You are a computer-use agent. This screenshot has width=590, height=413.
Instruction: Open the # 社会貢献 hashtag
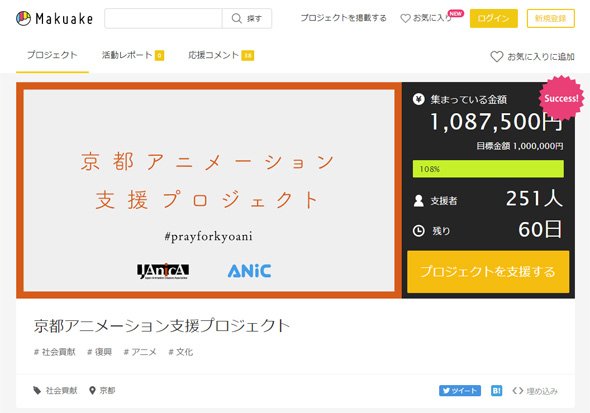click(x=55, y=352)
